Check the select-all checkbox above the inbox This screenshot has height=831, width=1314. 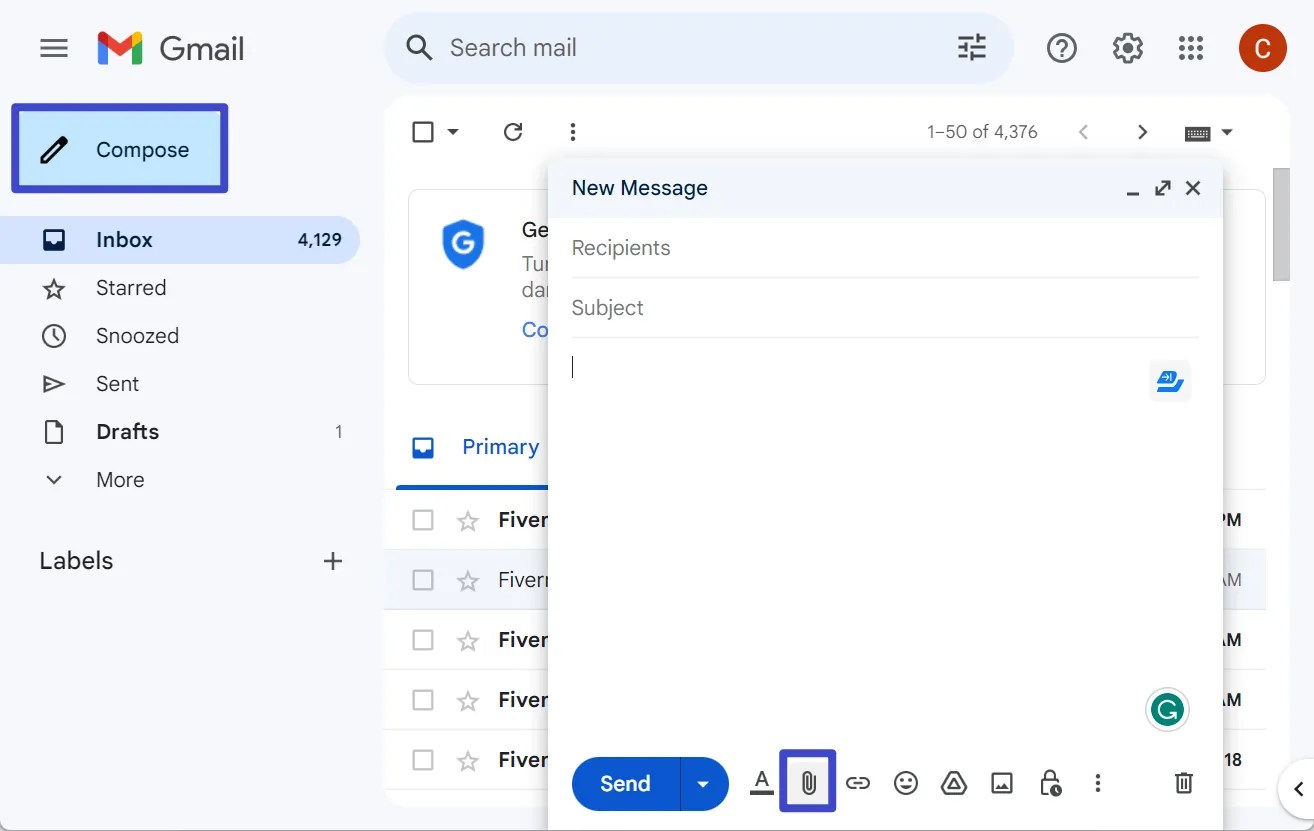tap(423, 131)
